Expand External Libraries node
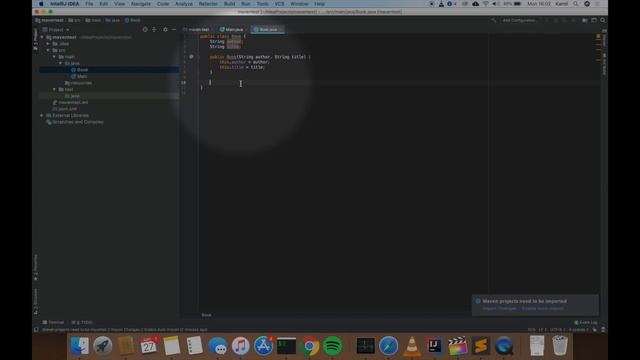The width and height of the screenshot is (640, 360). [42, 116]
